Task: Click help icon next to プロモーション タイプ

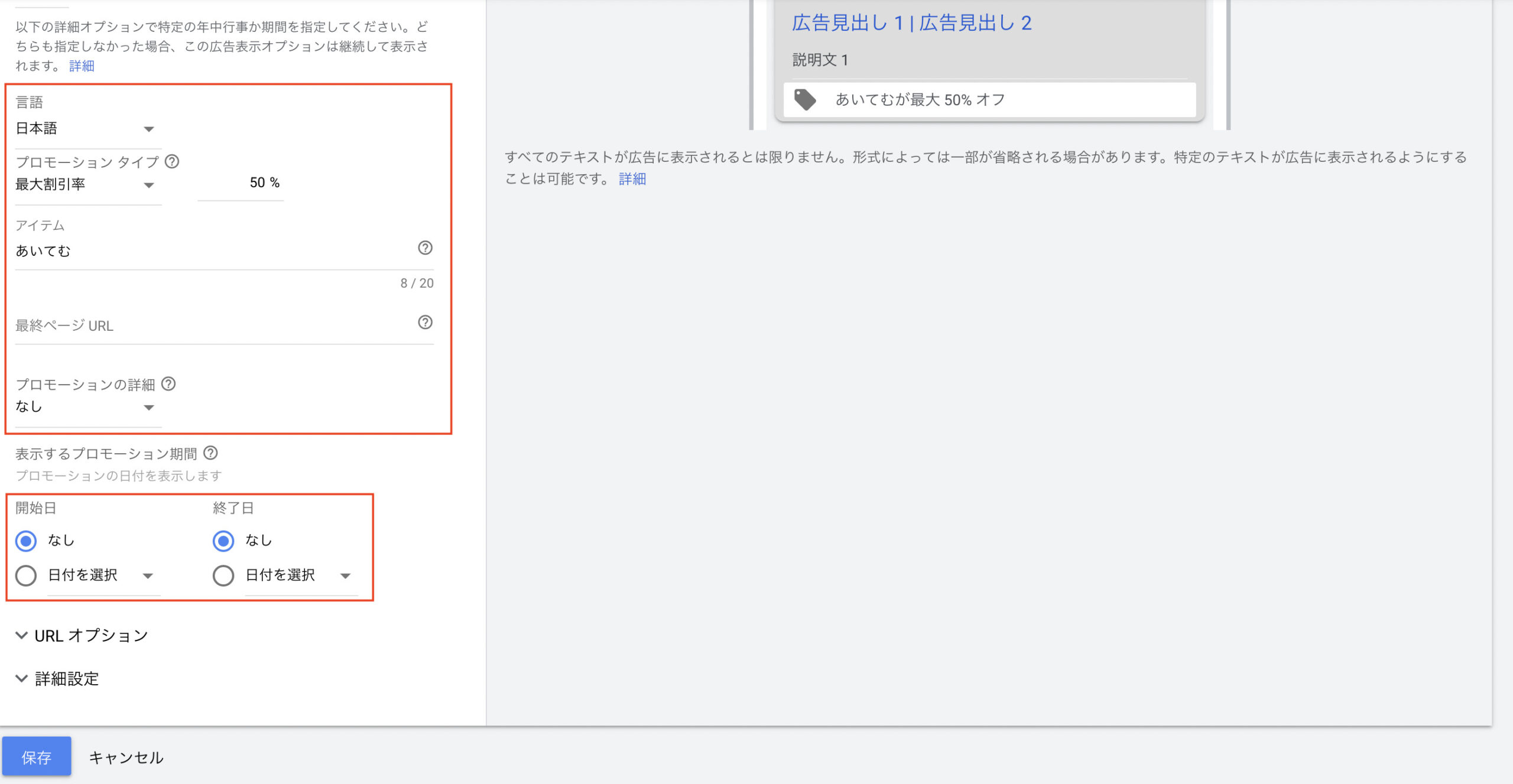Action: [x=172, y=161]
